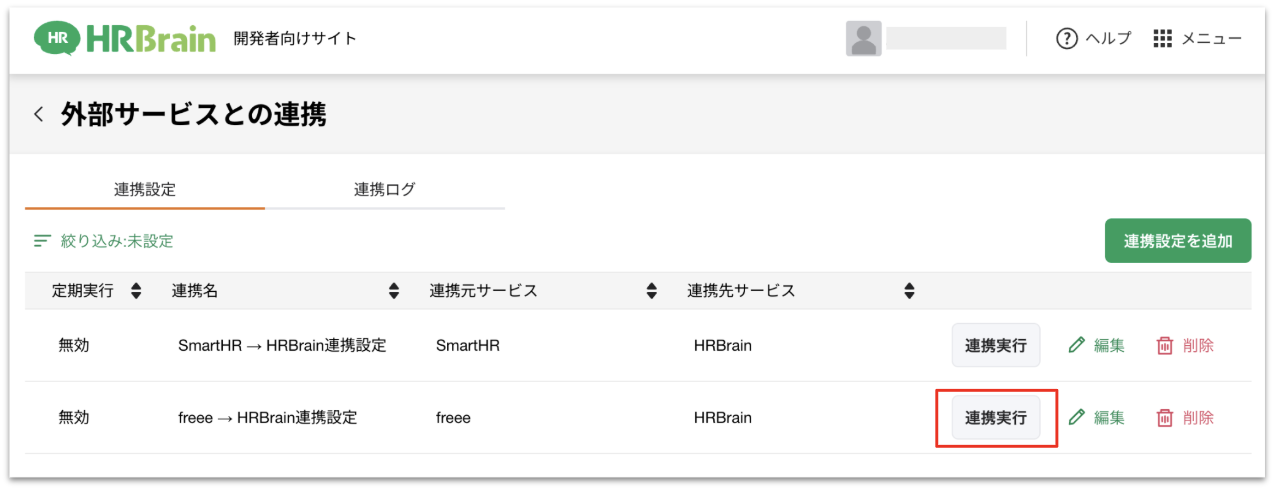1274x488 pixels.
Task: Click trash icon for SmartHR row
Action: [x=1165, y=346]
